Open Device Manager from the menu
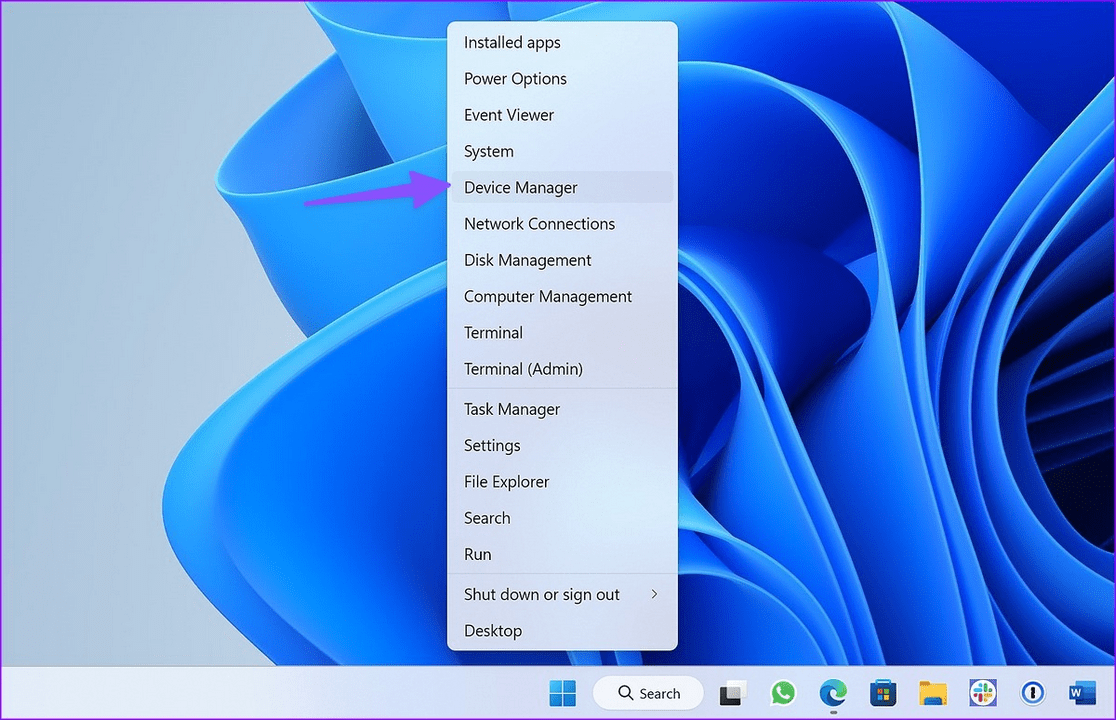The height and width of the screenshot is (720, 1116). (x=520, y=187)
